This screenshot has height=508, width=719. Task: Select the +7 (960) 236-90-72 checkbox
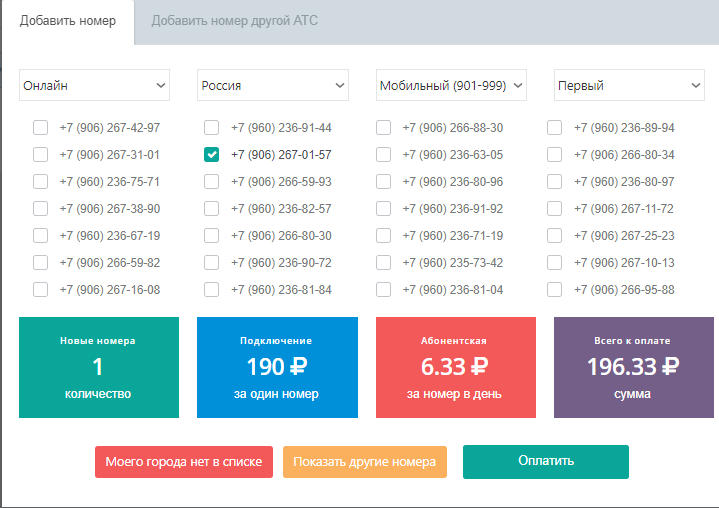(x=211, y=263)
